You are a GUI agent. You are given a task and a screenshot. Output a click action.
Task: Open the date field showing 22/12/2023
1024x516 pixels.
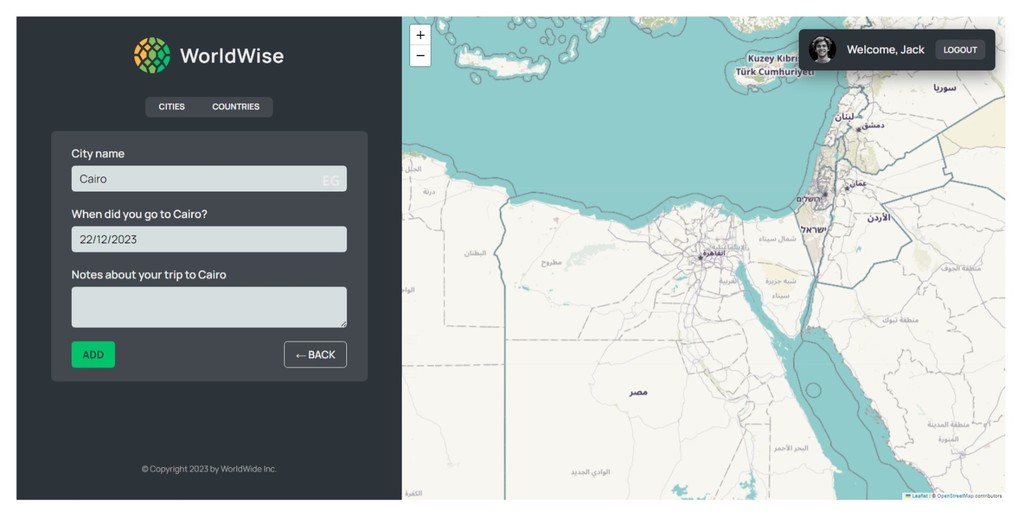click(x=209, y=240)
